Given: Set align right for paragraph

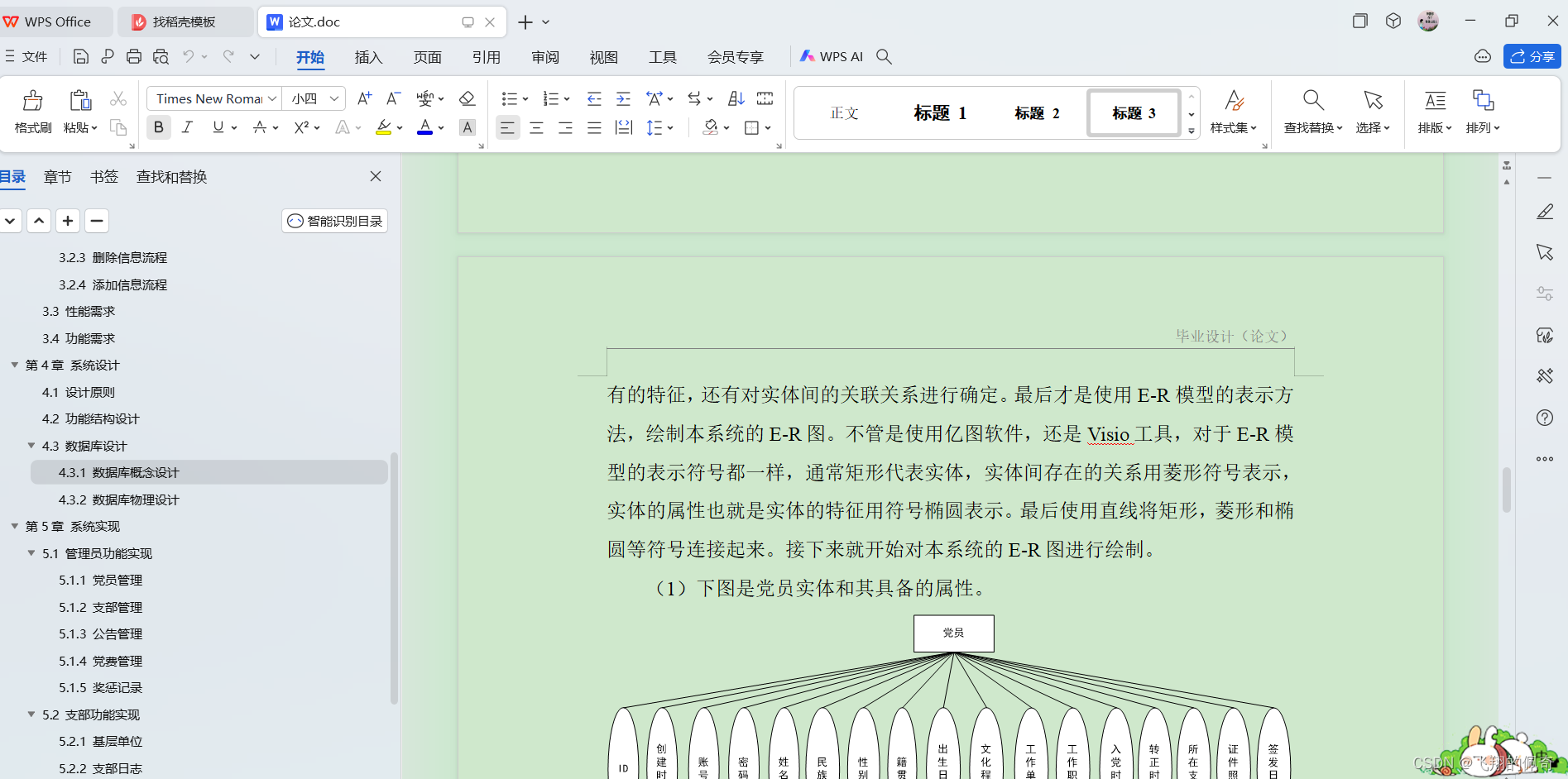Looking at the screenshot, I should [x=565, y=127].
